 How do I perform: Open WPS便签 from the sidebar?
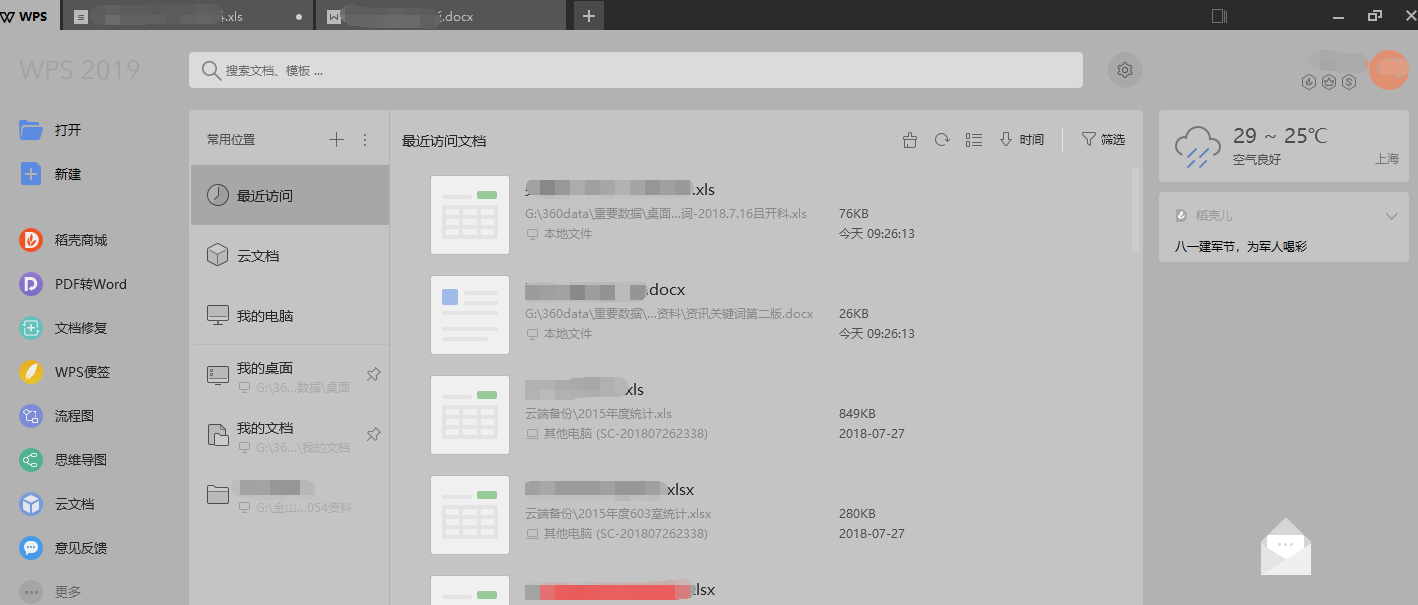pyautogui.click(x=64, y=372)
